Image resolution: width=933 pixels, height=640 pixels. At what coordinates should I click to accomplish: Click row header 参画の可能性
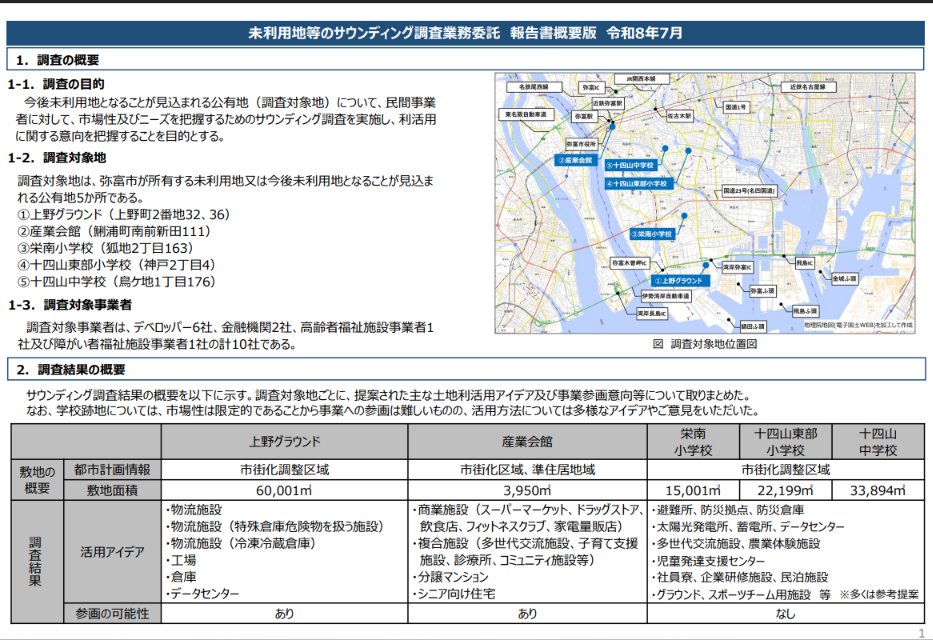[x=112, y=613]
